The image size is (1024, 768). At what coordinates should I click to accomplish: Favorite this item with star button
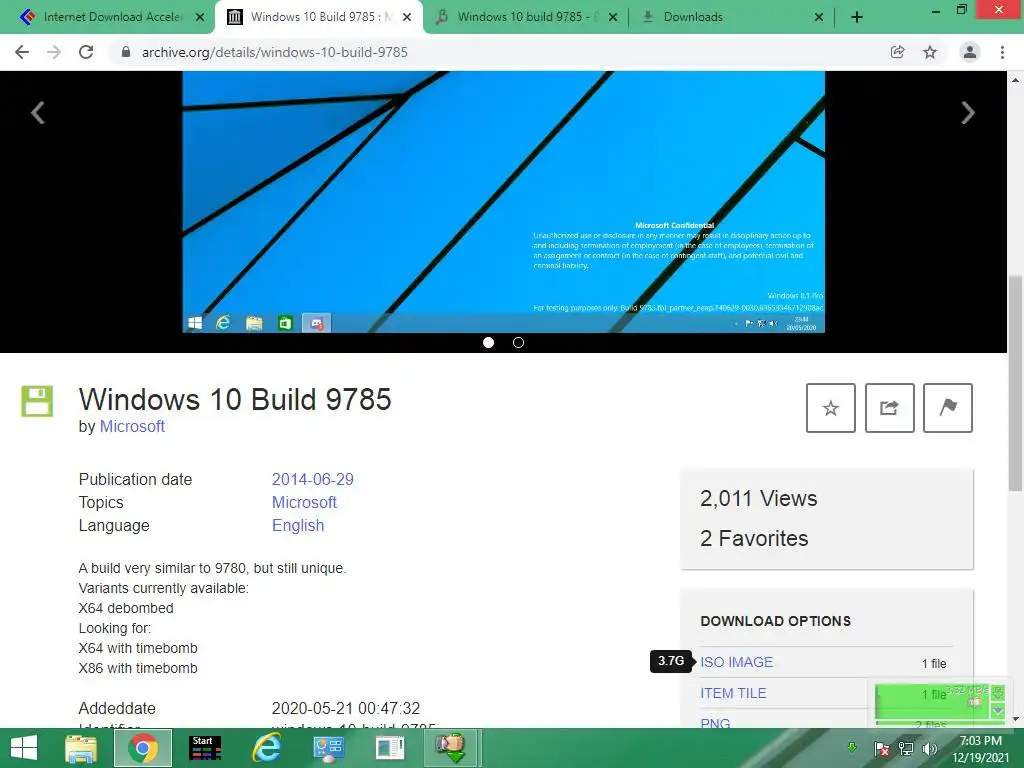tap(831, 408)
